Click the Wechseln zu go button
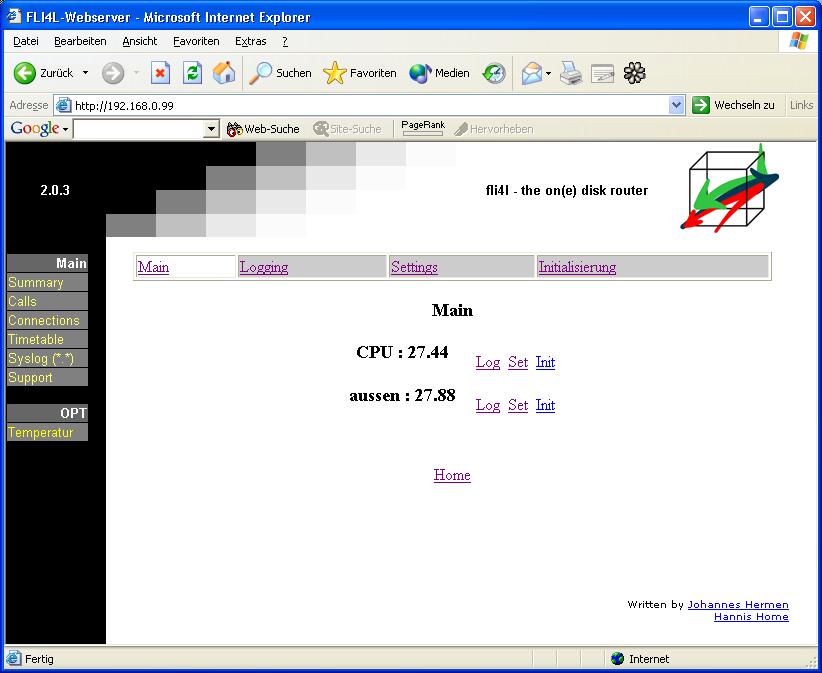Image resolution: width=822 pixels, height=673 pixels. click(733, 105)
